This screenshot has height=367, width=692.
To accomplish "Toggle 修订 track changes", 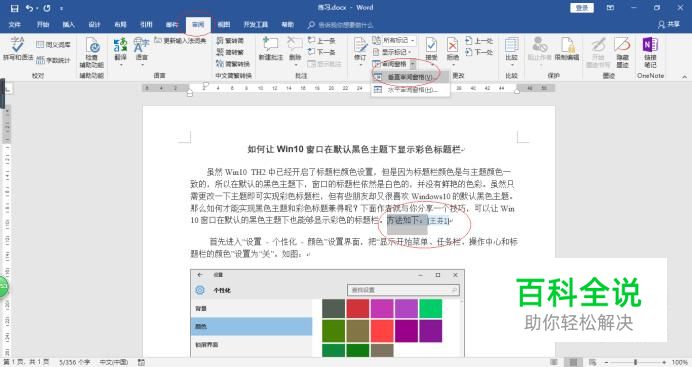I will (360, 49).
